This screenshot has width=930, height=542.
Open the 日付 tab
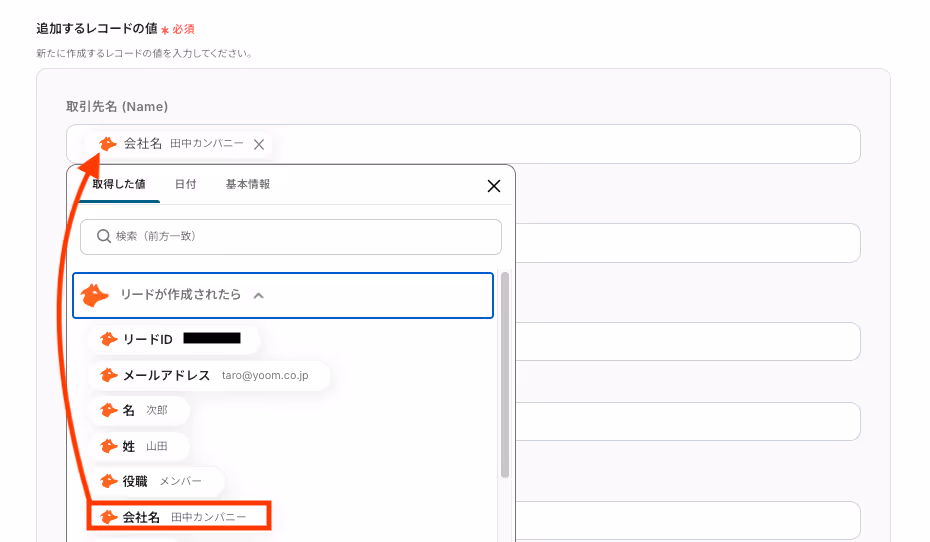(185, 184)
